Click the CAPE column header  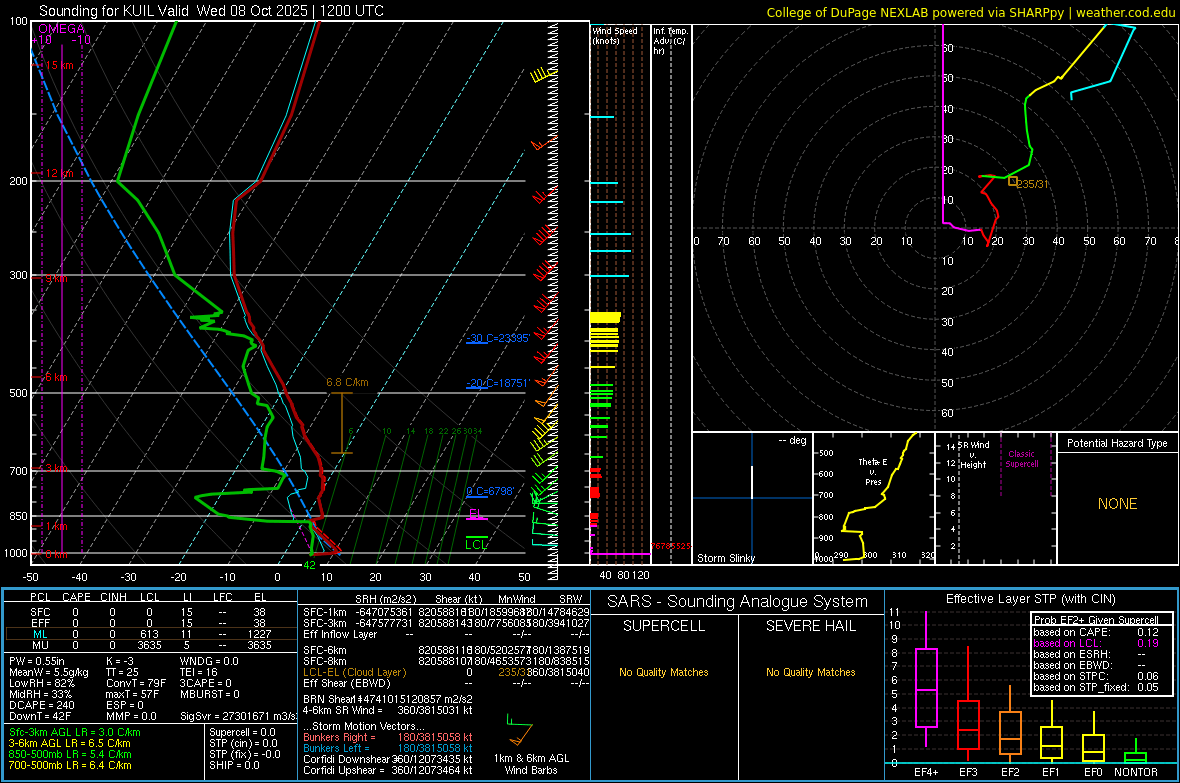point(76,597)
